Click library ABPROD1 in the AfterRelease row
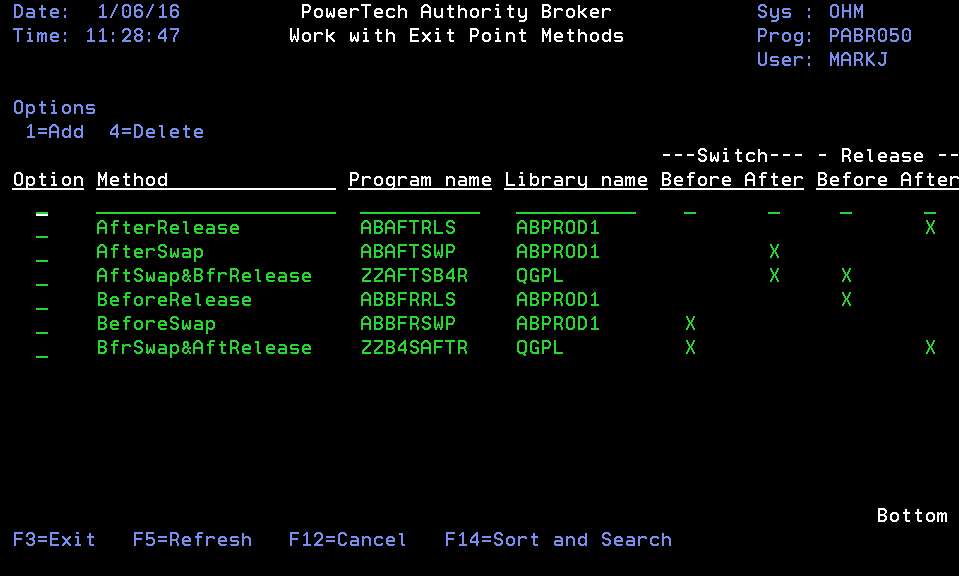The width and height of the screenshot is (959, 576). tap(558, 227)
